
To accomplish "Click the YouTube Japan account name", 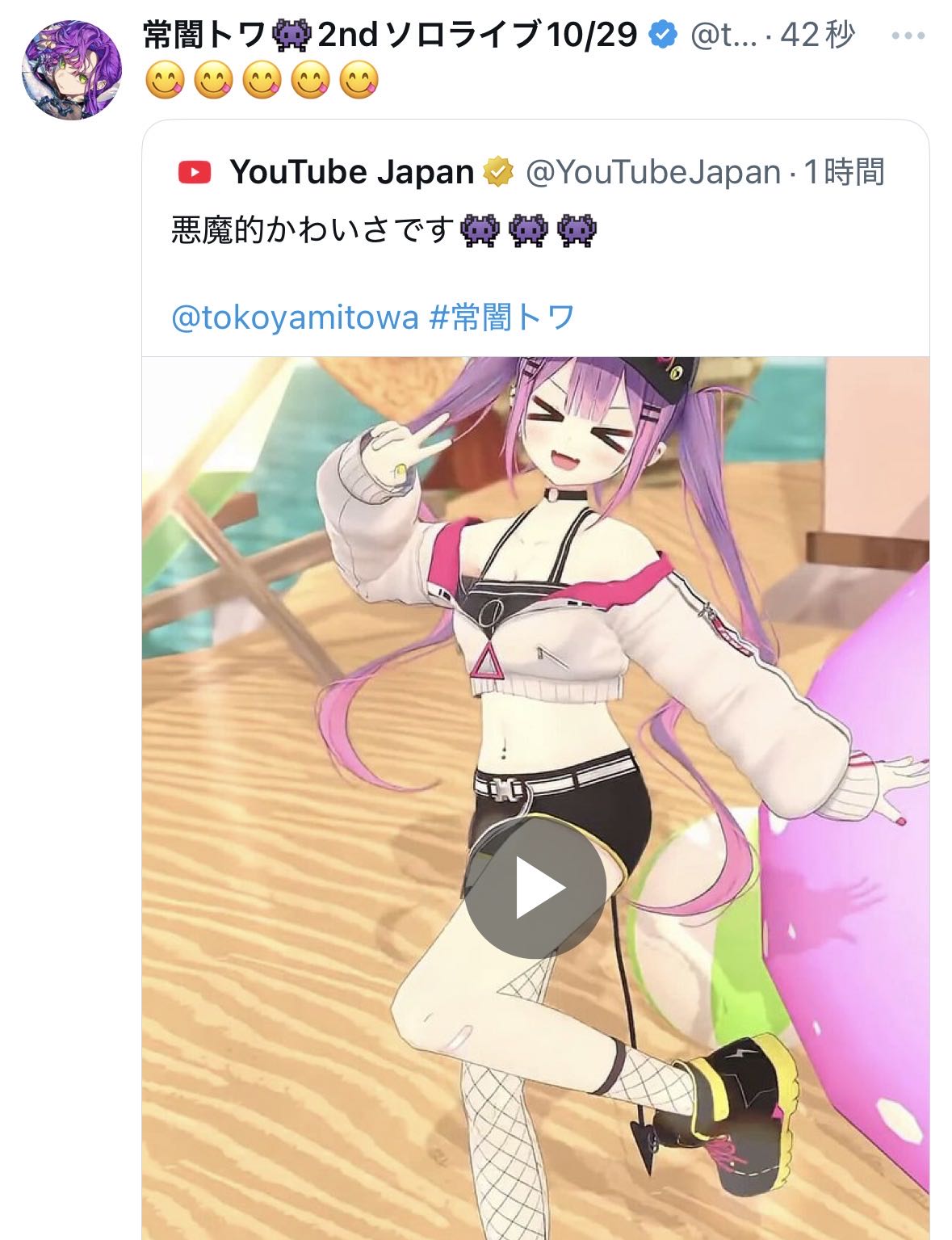I will click(x=352, y=172).
